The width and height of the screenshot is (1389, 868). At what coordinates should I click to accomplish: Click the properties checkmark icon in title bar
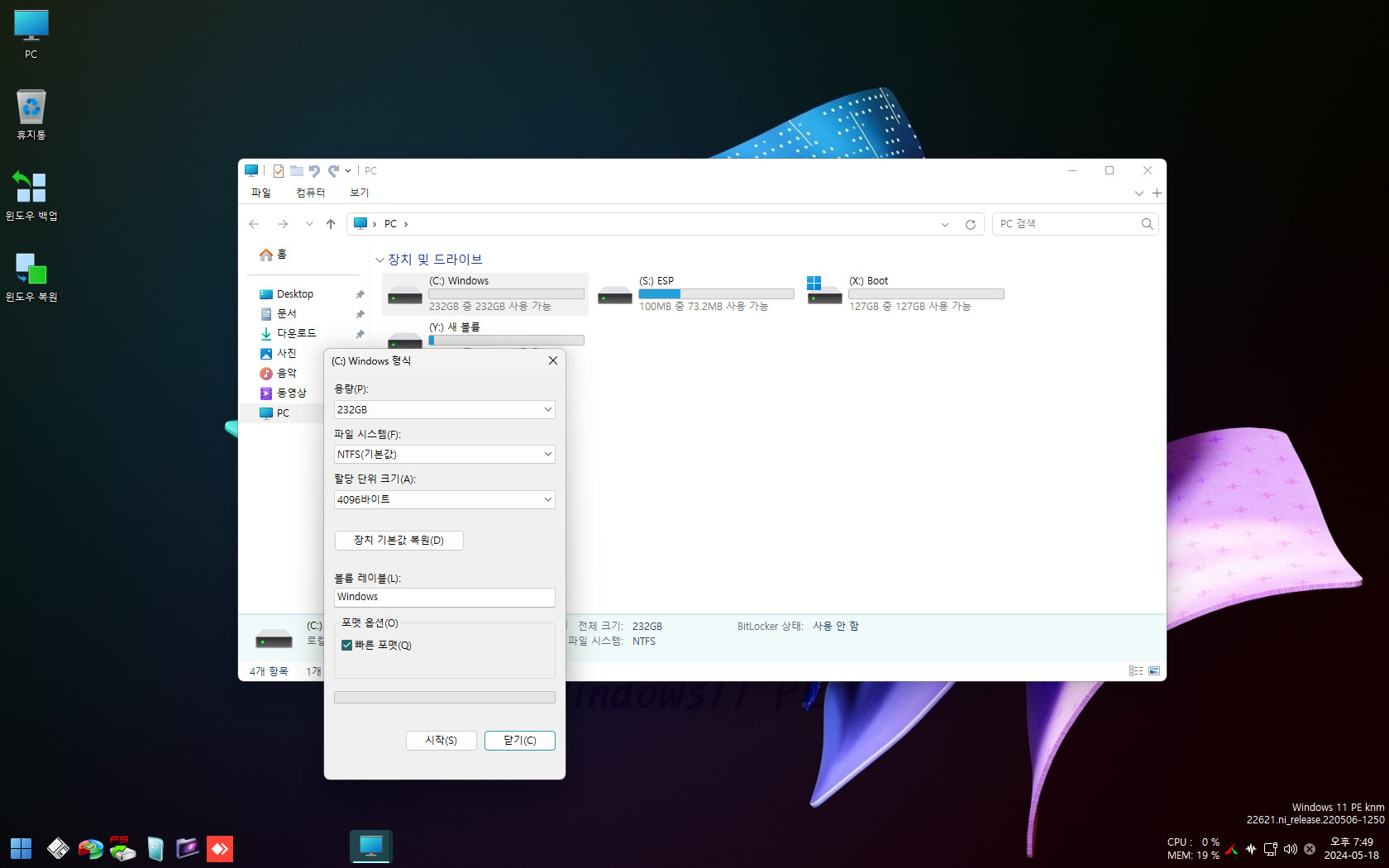279,171
